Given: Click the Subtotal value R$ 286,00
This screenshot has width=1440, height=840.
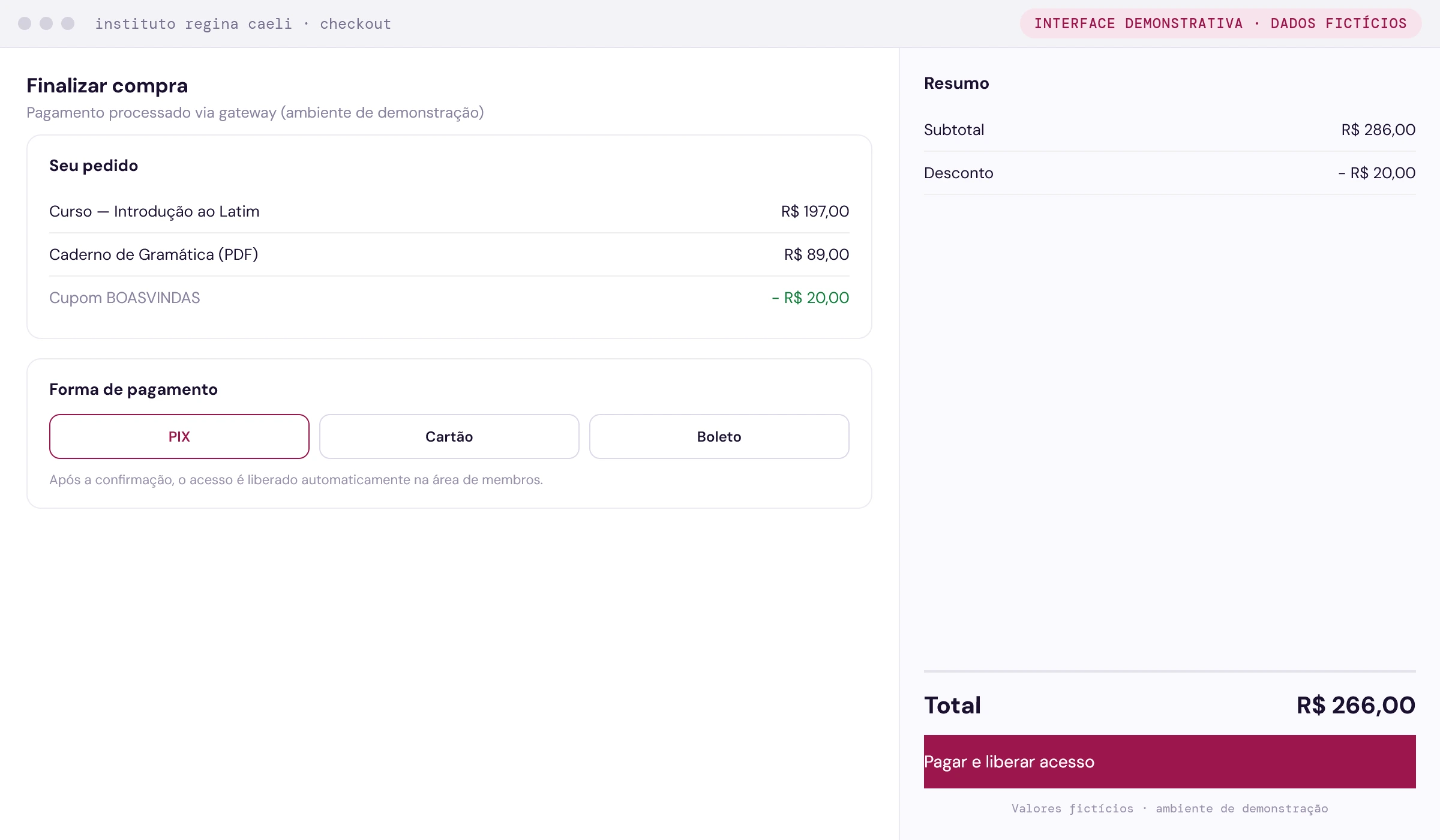Looking at the screenshot, I should pyautogui.click(x=1378, y=130).
